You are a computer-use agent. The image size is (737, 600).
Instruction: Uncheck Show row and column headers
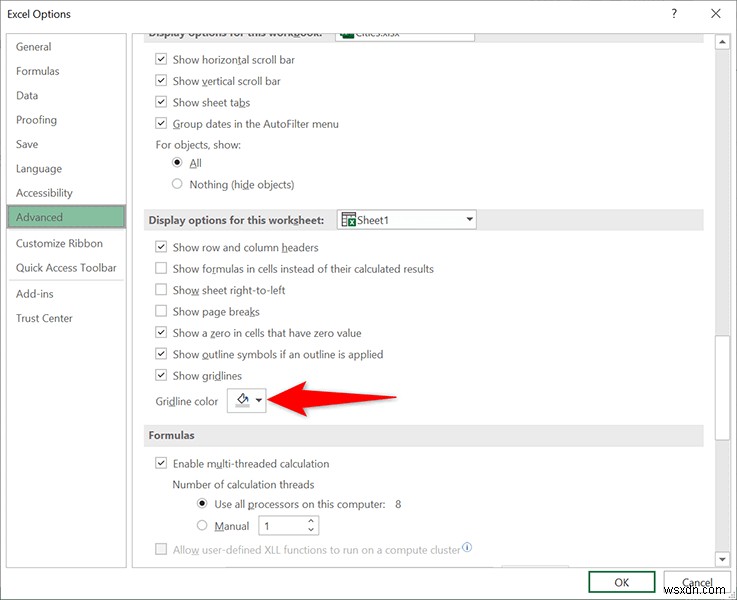[x=161, y=247]
